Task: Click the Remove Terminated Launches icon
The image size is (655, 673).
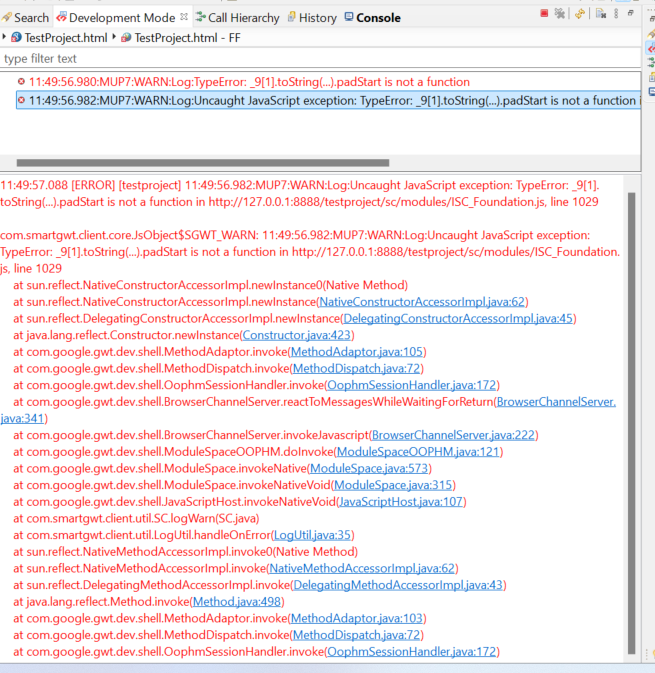Action: pyautogui.click(x=561, y=14)
